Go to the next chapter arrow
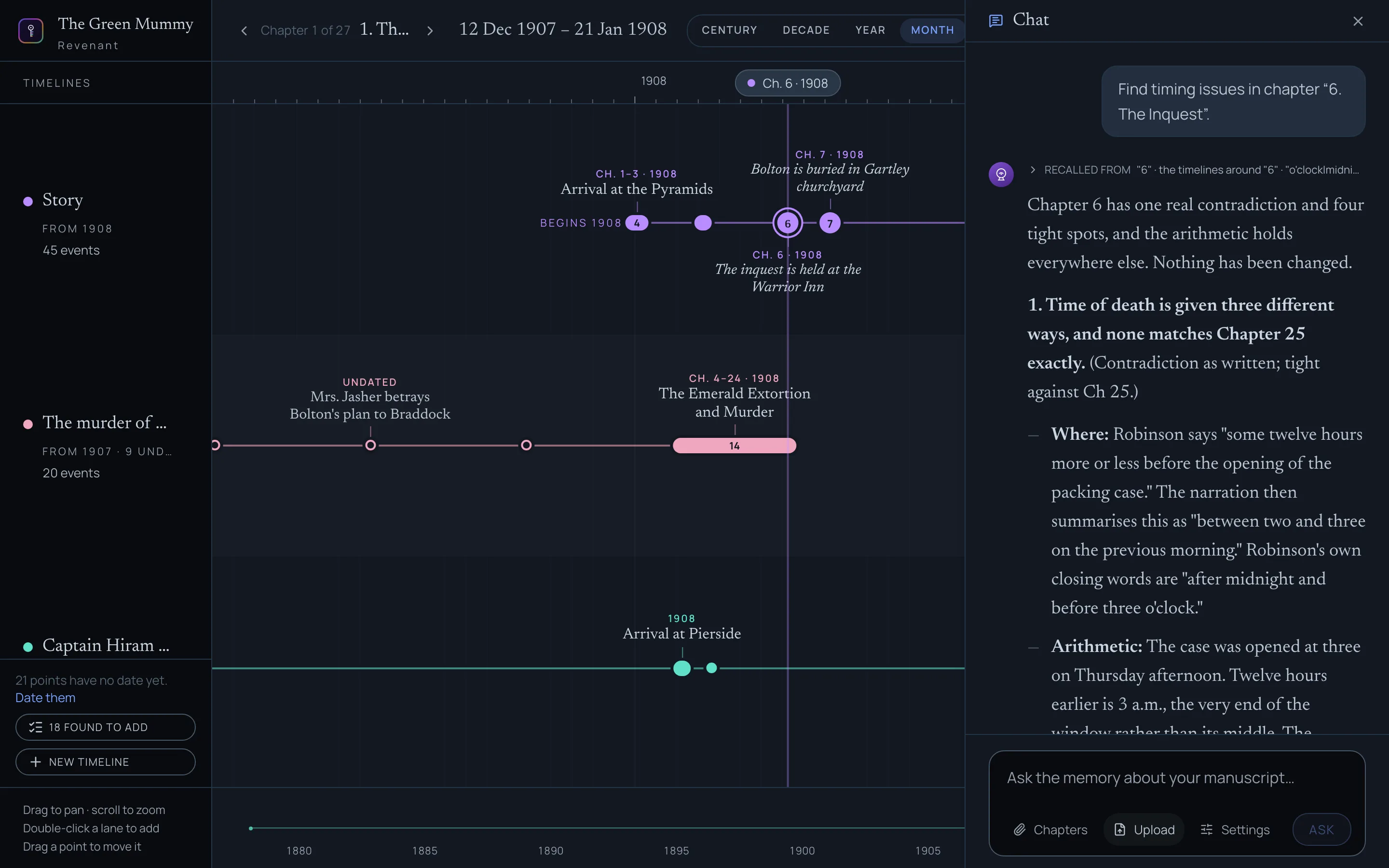The height and width of the screenshot is (868, 1389). tap(430, 30)
